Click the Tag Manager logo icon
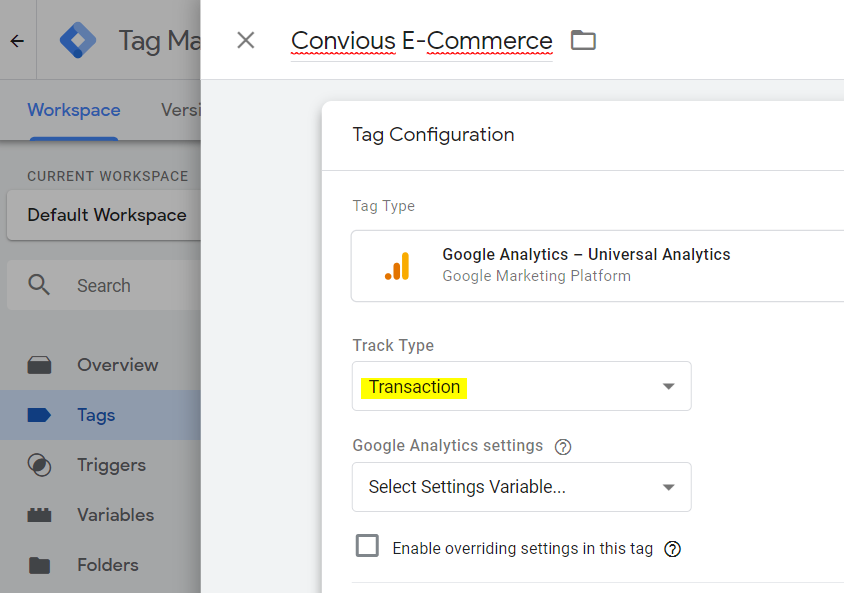The width and height of the screenshot is (844, 593). [x=78, y=41]
